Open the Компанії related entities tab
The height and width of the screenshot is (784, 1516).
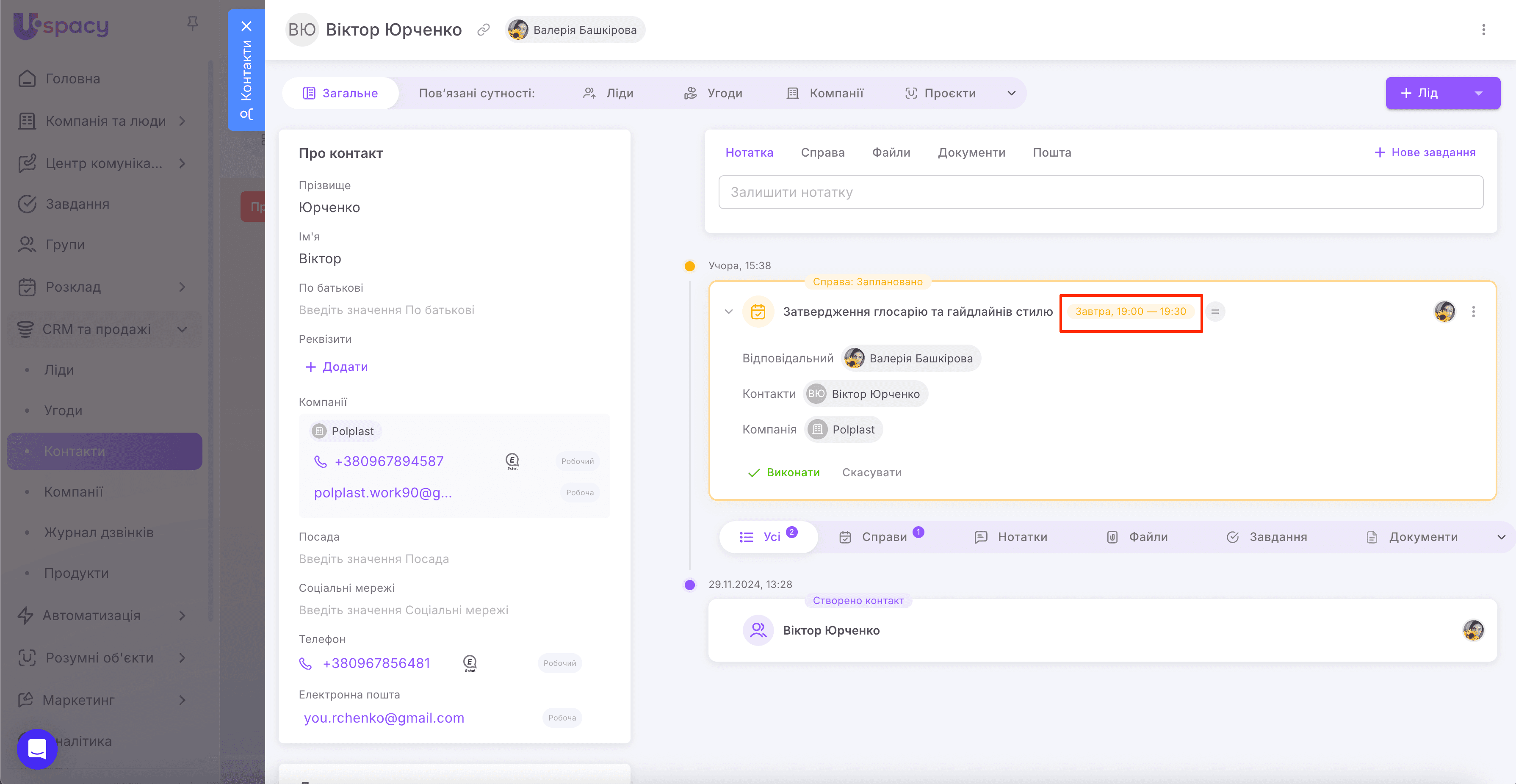click(824, 93)
